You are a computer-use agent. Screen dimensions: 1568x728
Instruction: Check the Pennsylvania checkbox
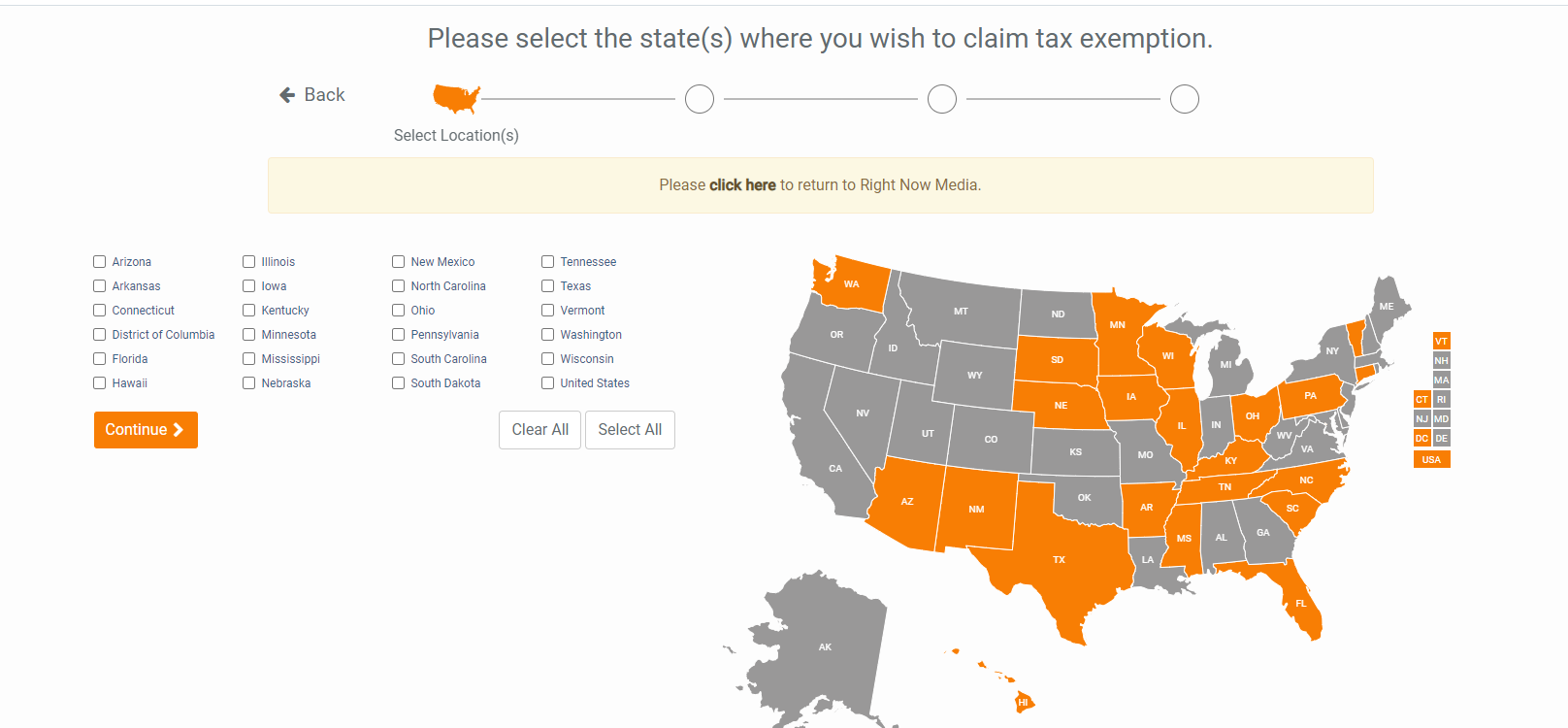coord(398,334)
